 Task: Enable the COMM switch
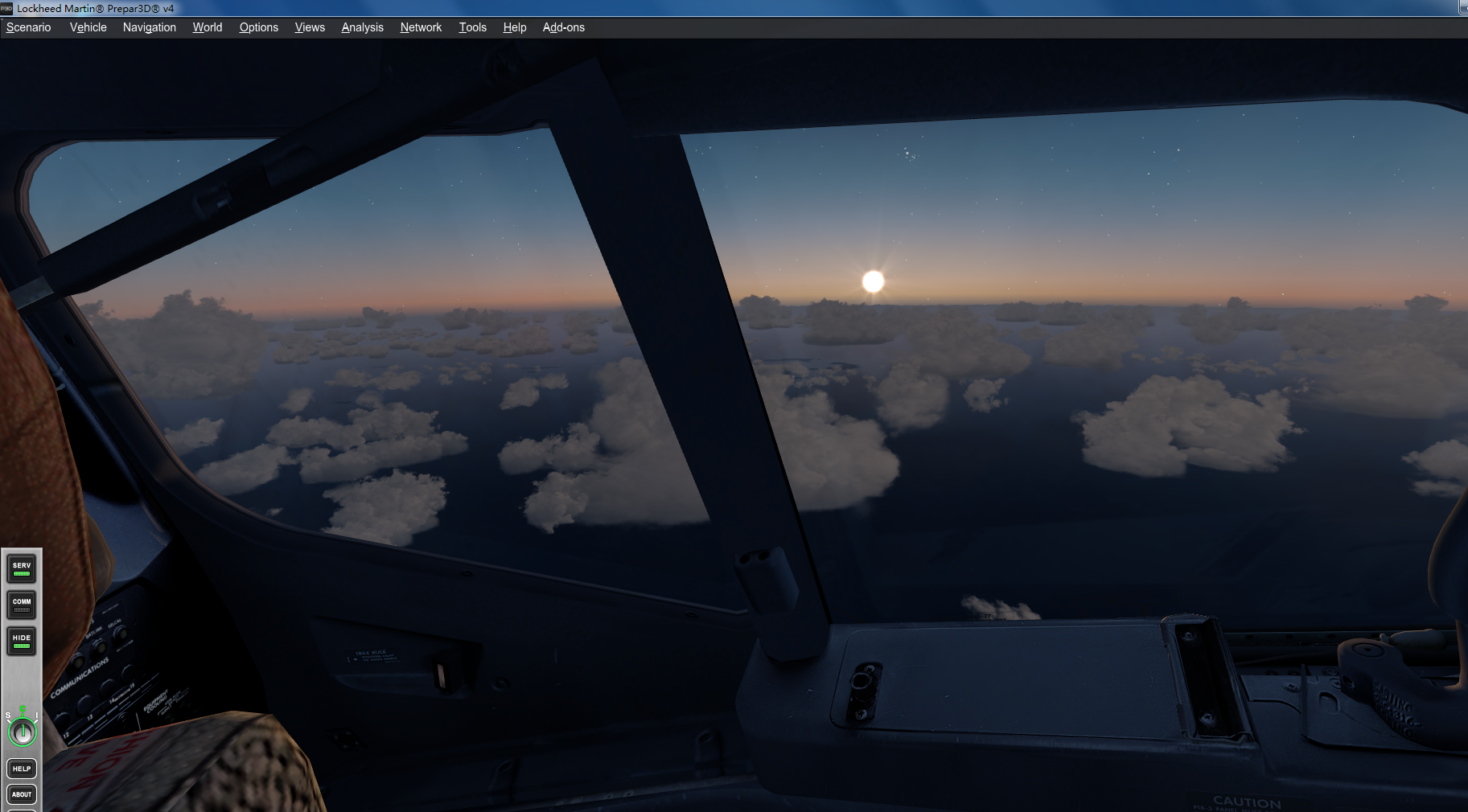point(21,605)
